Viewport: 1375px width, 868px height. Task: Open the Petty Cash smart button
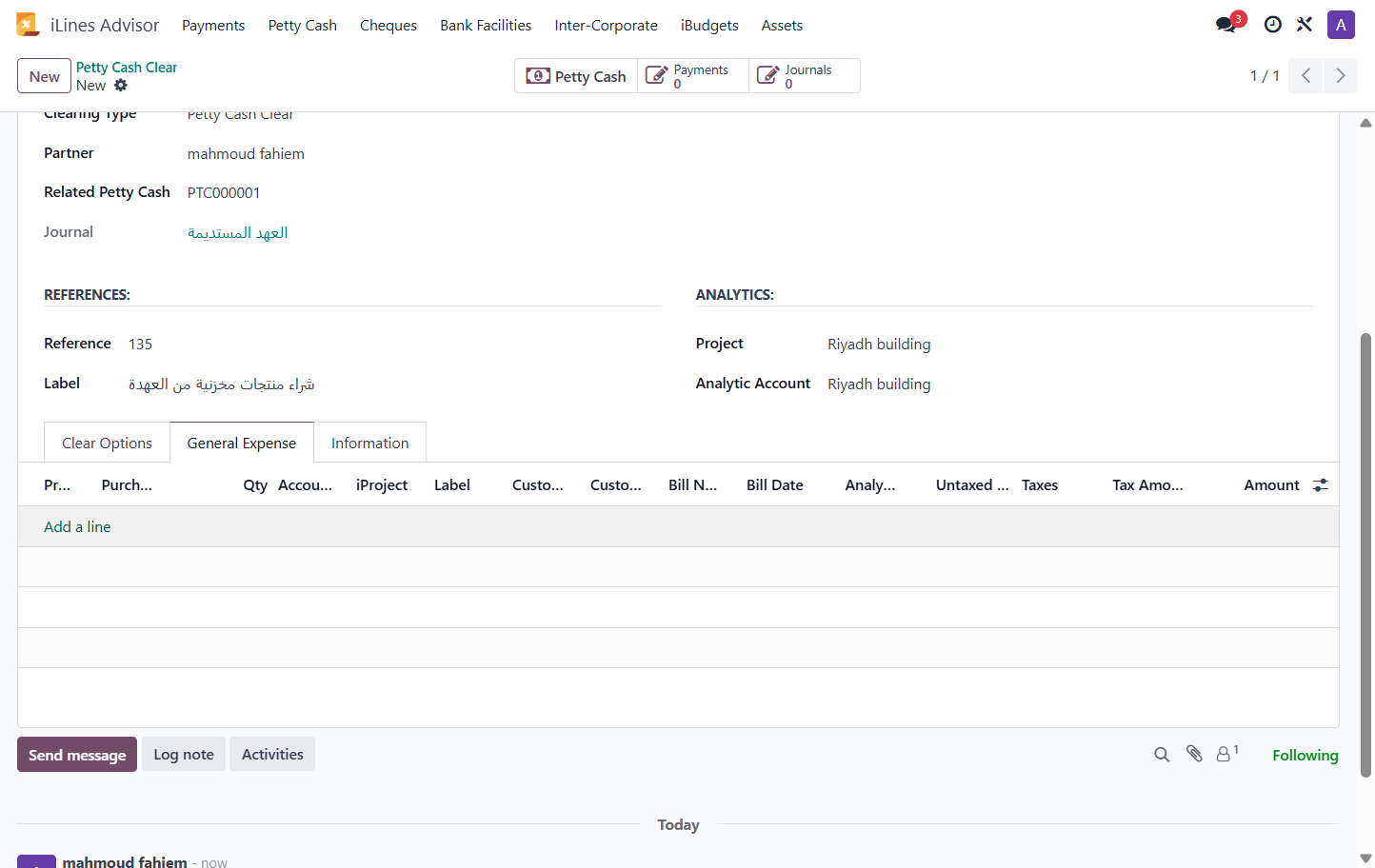(x=576, y=76)
